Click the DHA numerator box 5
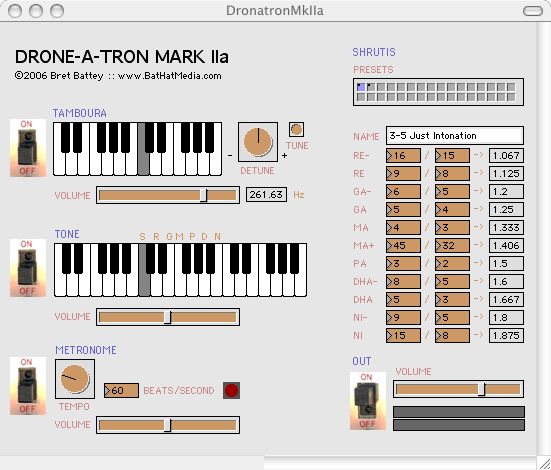Viewport: 551px width, 470px height. tap(403, 300)
